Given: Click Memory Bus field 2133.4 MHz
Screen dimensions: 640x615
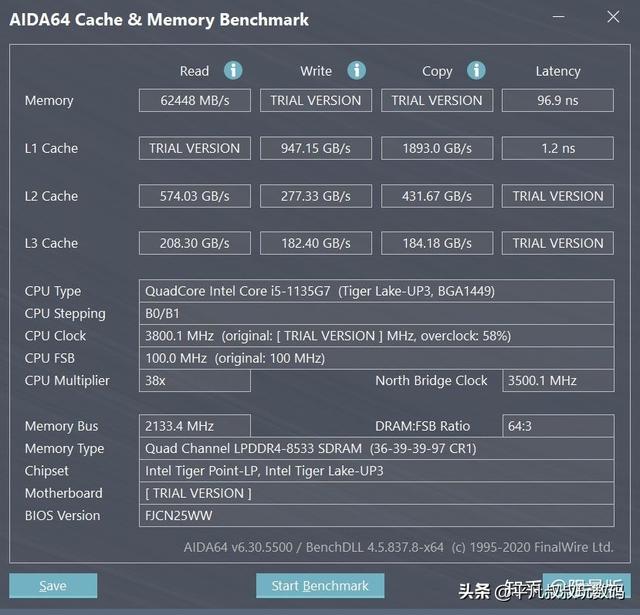Looking at the screenshot, I should (x=195, y=426).
